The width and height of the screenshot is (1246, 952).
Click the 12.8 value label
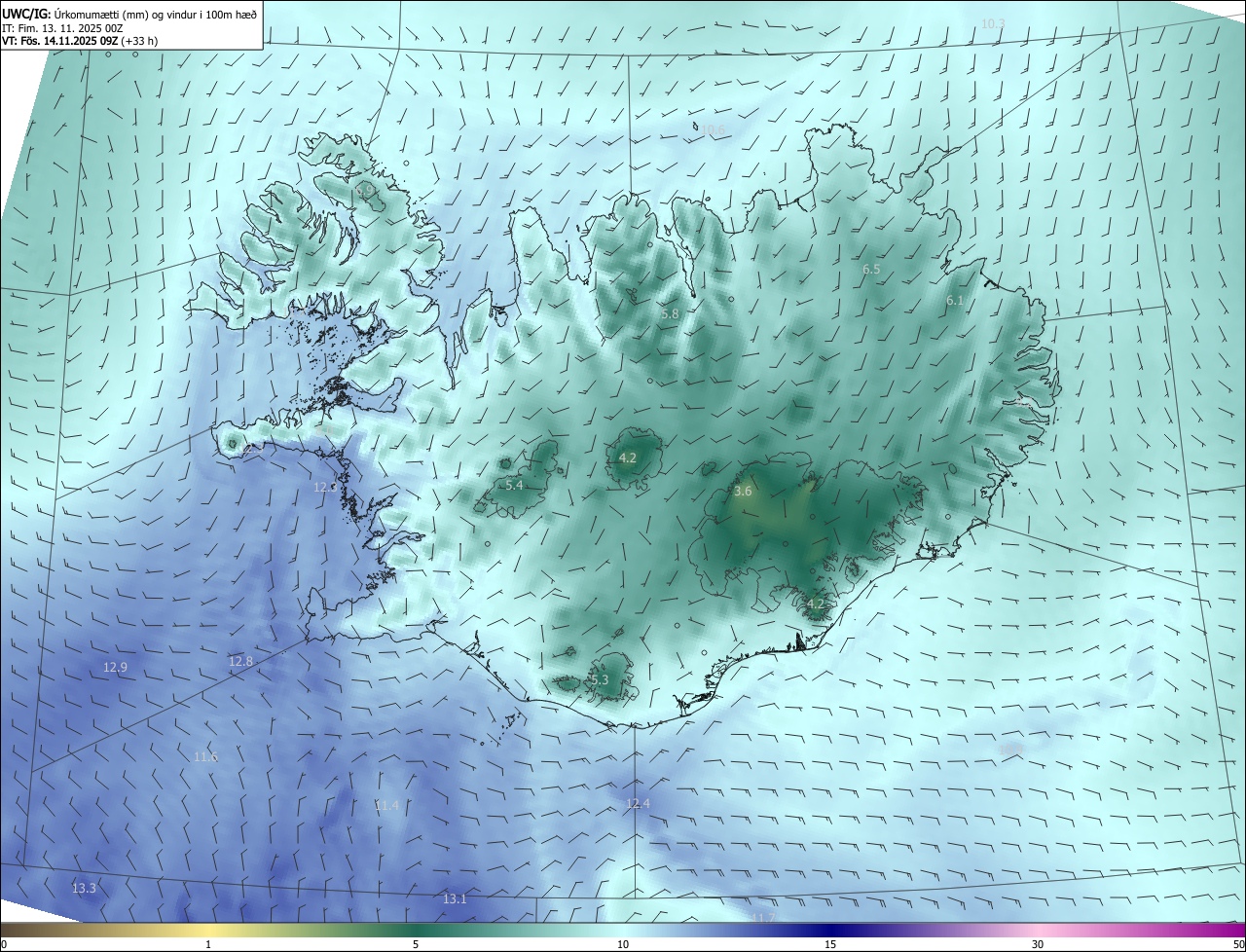click(240, 661)
